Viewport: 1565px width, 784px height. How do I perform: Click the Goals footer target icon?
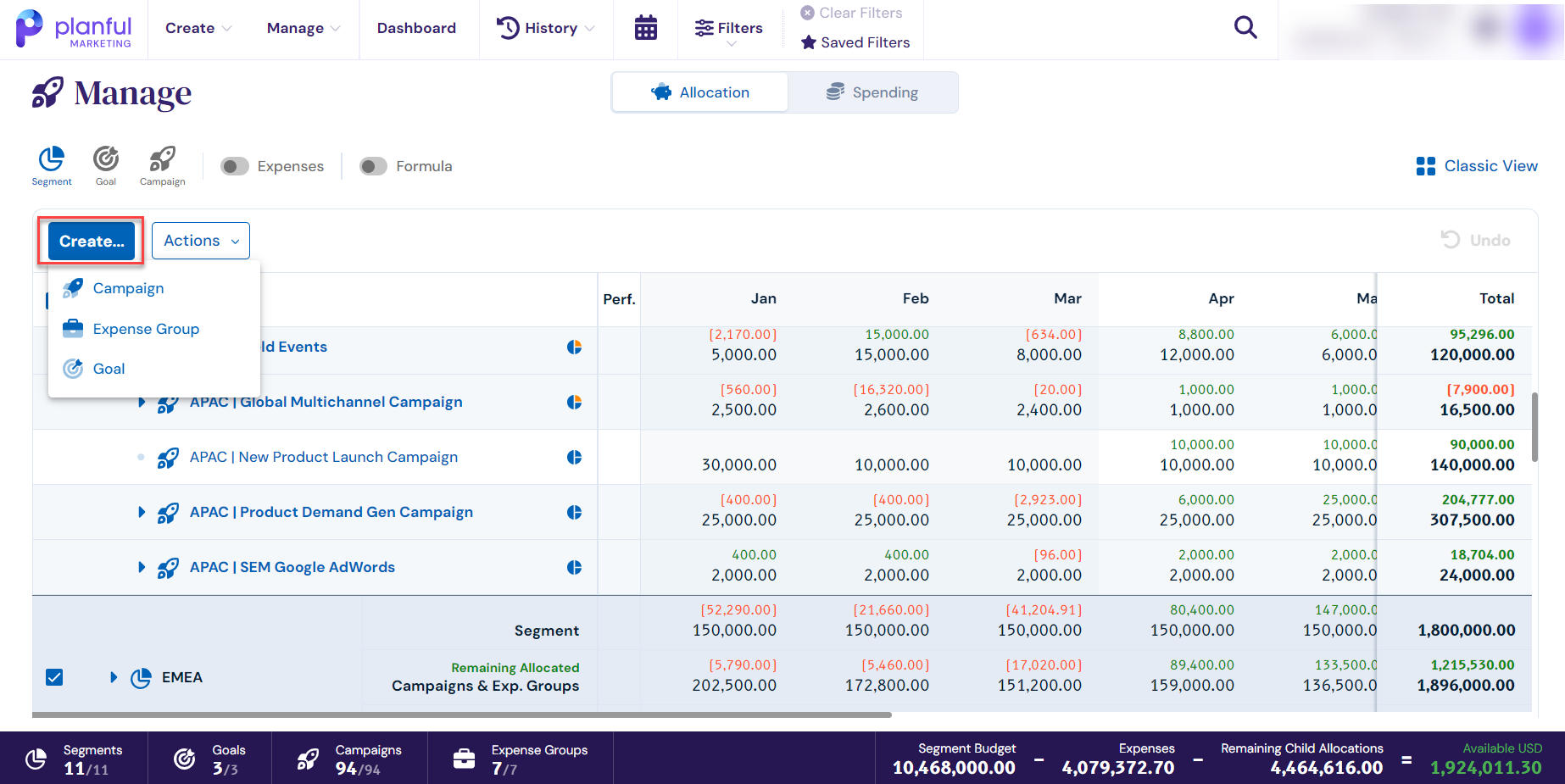pyautogui.click(x=184, y=759)
